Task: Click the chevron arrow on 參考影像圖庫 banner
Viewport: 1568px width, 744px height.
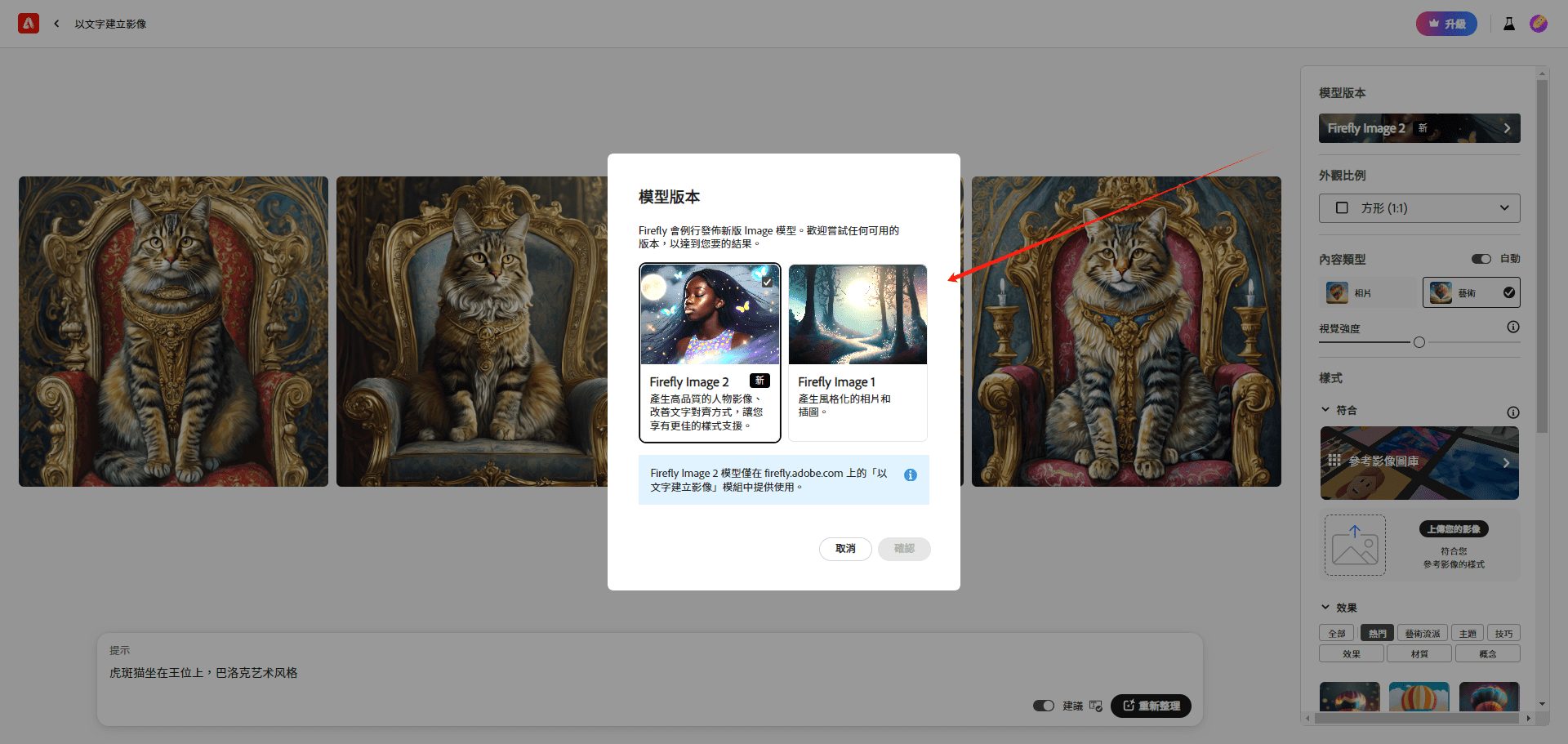Action: (1506, 463)
